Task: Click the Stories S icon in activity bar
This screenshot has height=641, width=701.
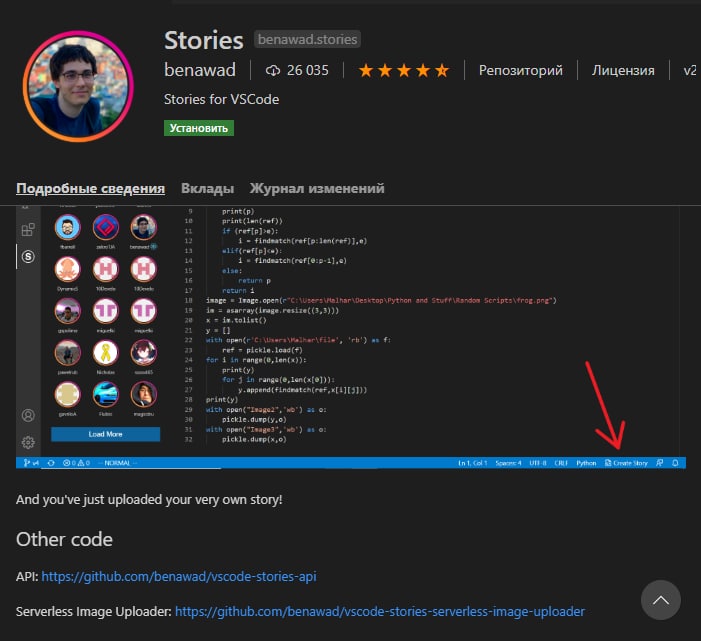Action: click(x=28, y=257)
